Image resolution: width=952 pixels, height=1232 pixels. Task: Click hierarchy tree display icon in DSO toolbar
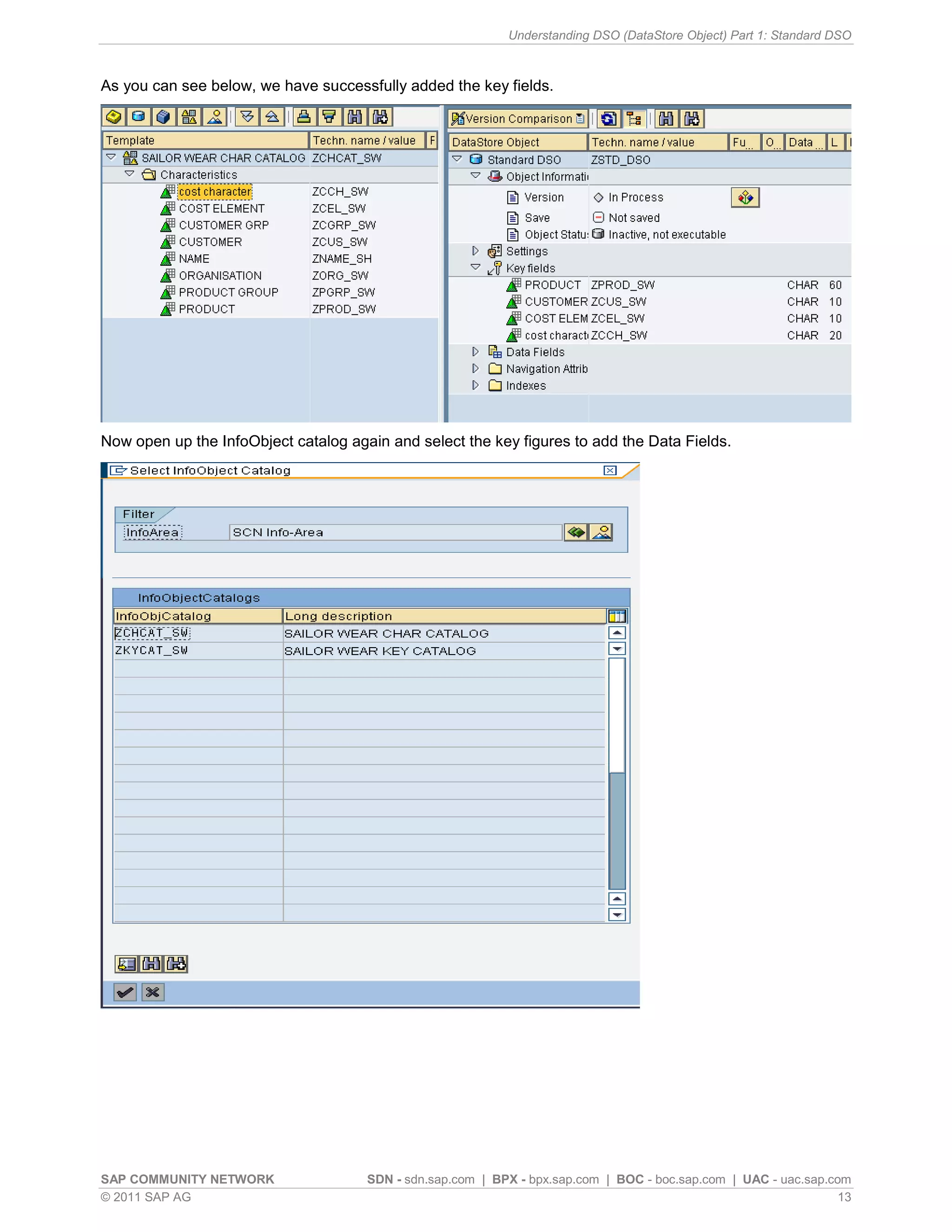tap(634, 119)
